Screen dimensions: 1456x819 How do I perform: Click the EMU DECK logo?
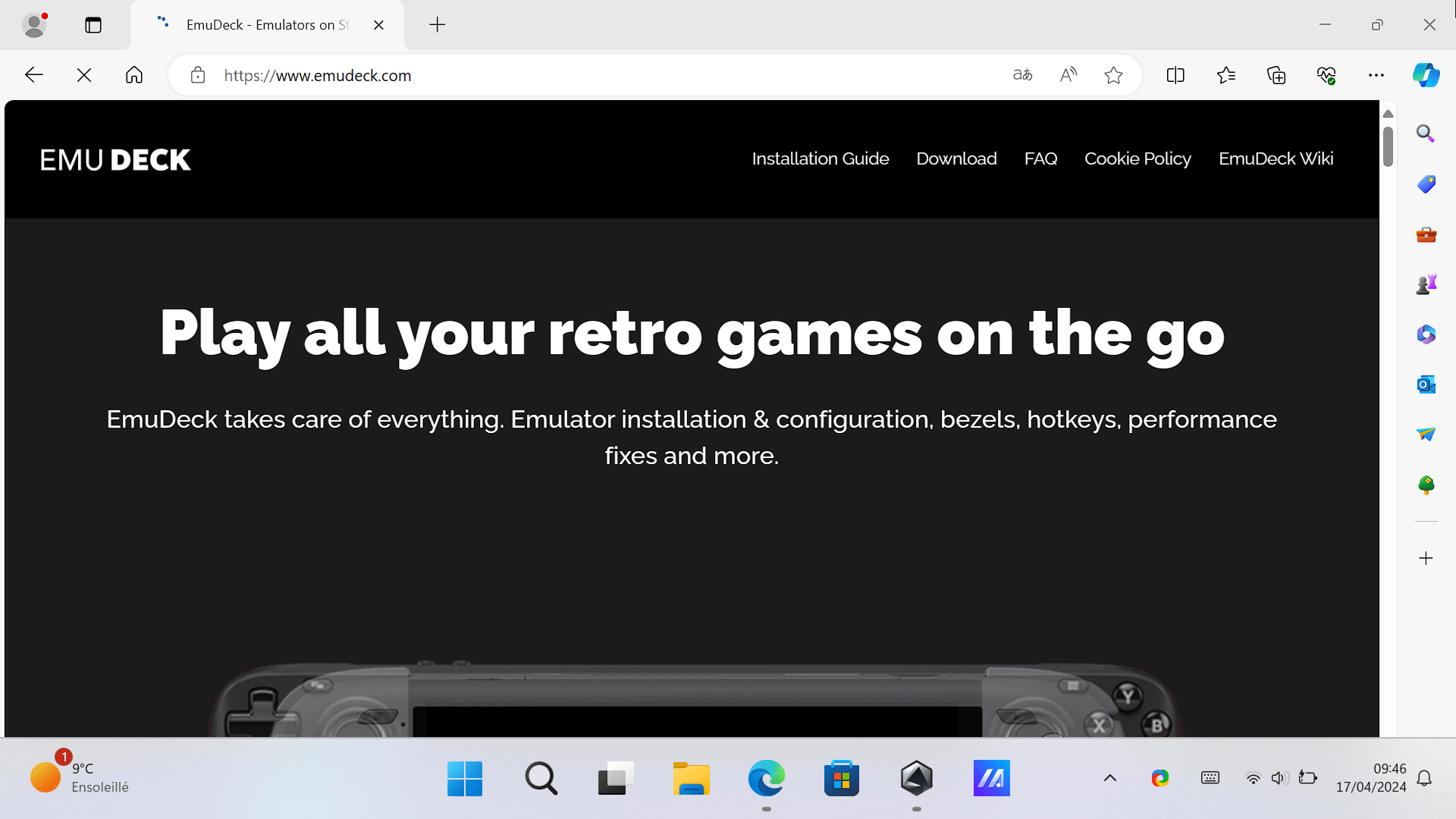click(115, 160)
